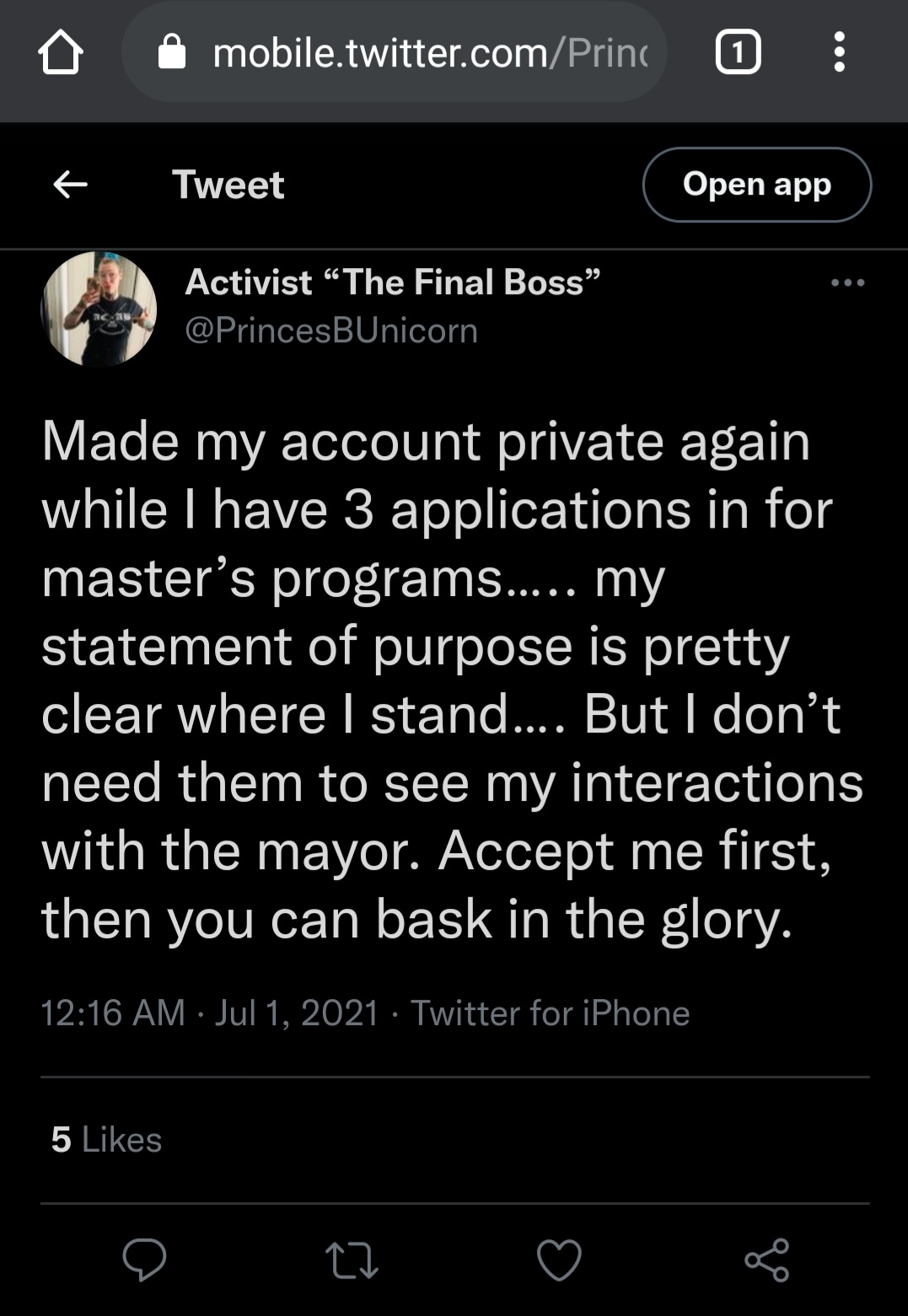Reply to the tweet with the speech bubble icon
This screenshot has width=908, height=1316.
pos(144,1260)
